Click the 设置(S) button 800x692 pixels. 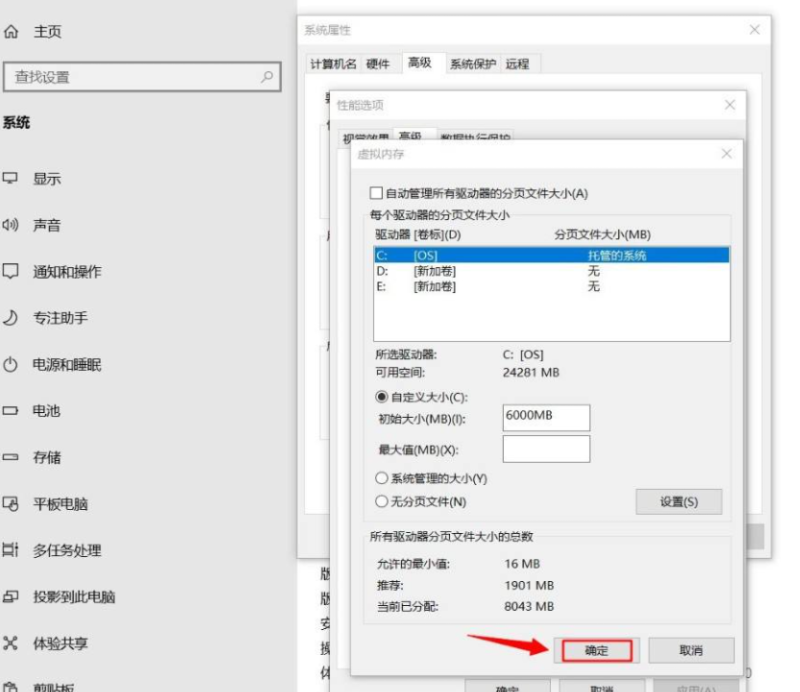tap(679, 502)
